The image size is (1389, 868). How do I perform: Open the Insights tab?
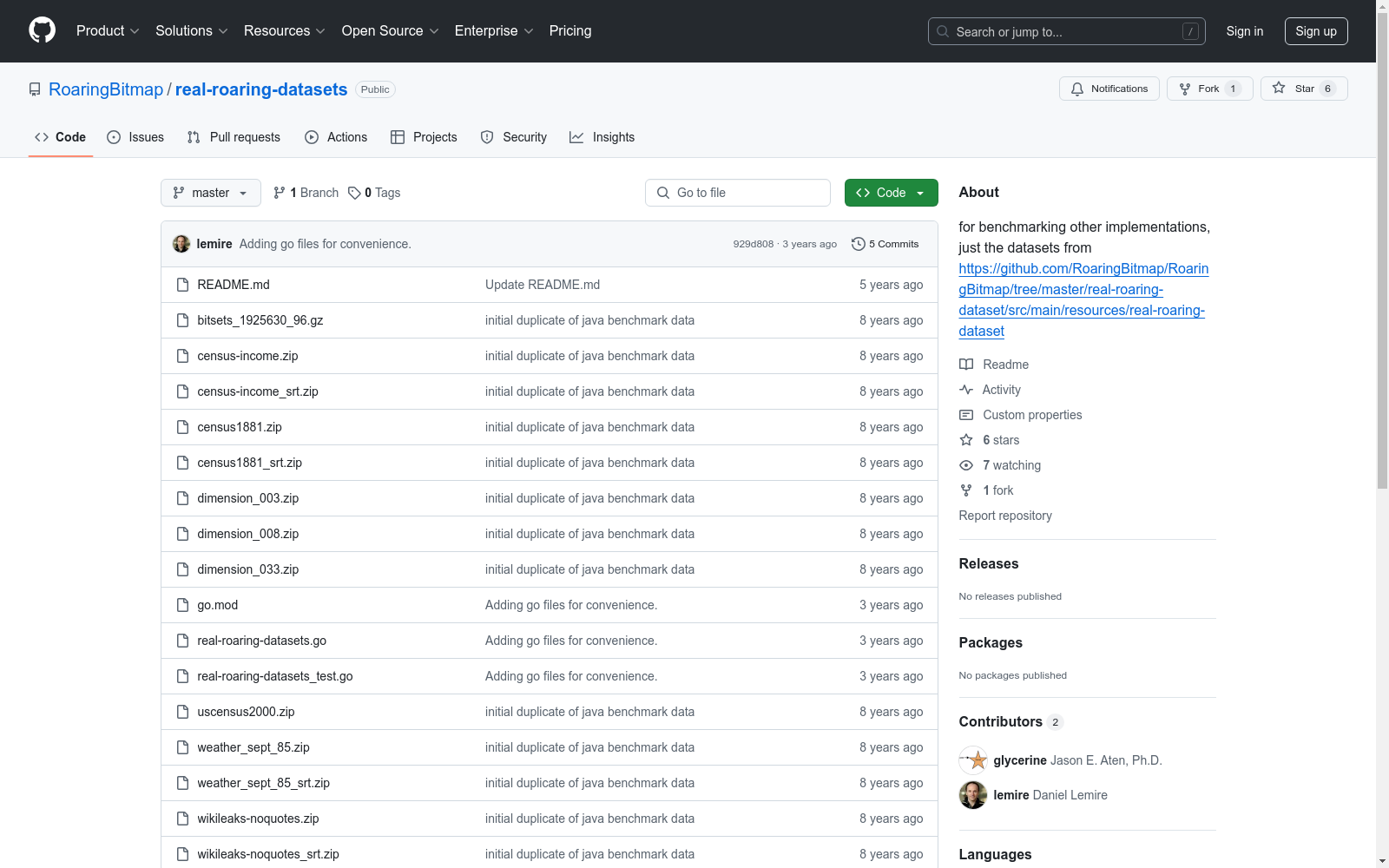pyautogui.click(x=602, y=137)
